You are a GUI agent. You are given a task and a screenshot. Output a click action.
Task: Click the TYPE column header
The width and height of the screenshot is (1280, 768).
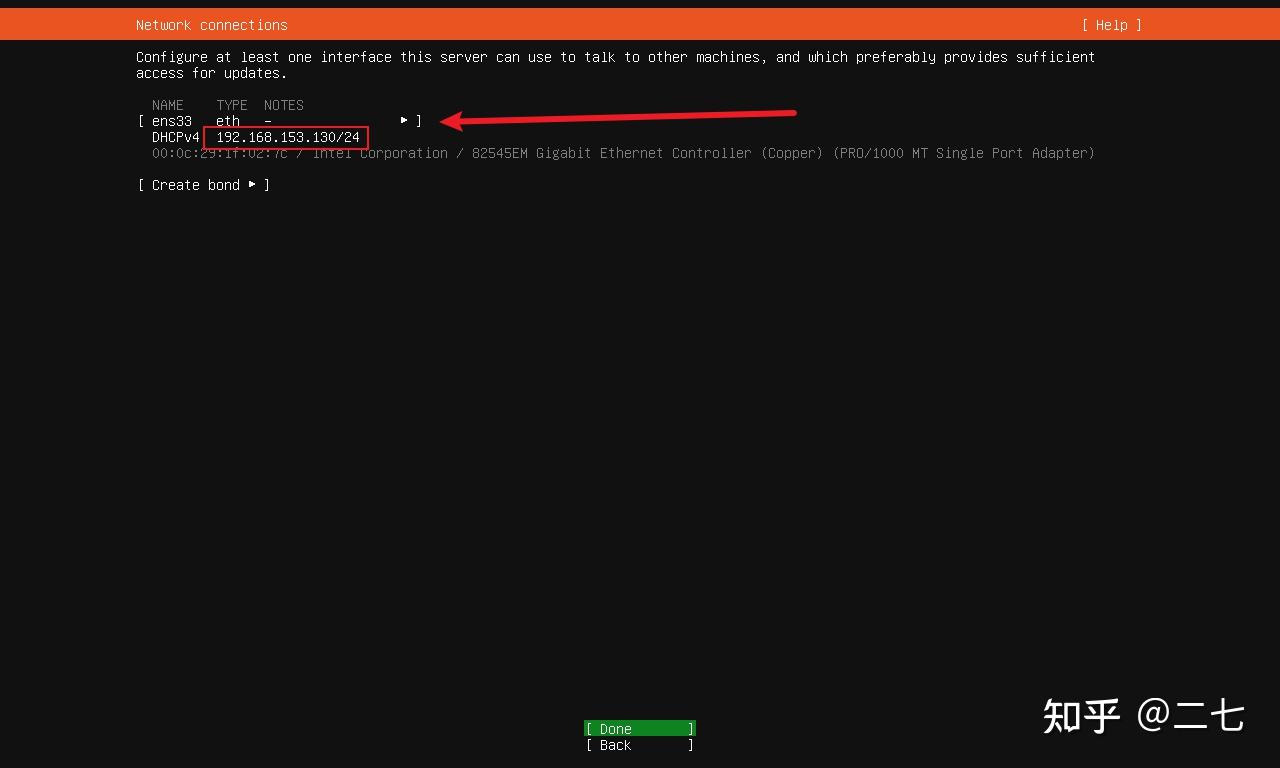[x=231, y=105]
